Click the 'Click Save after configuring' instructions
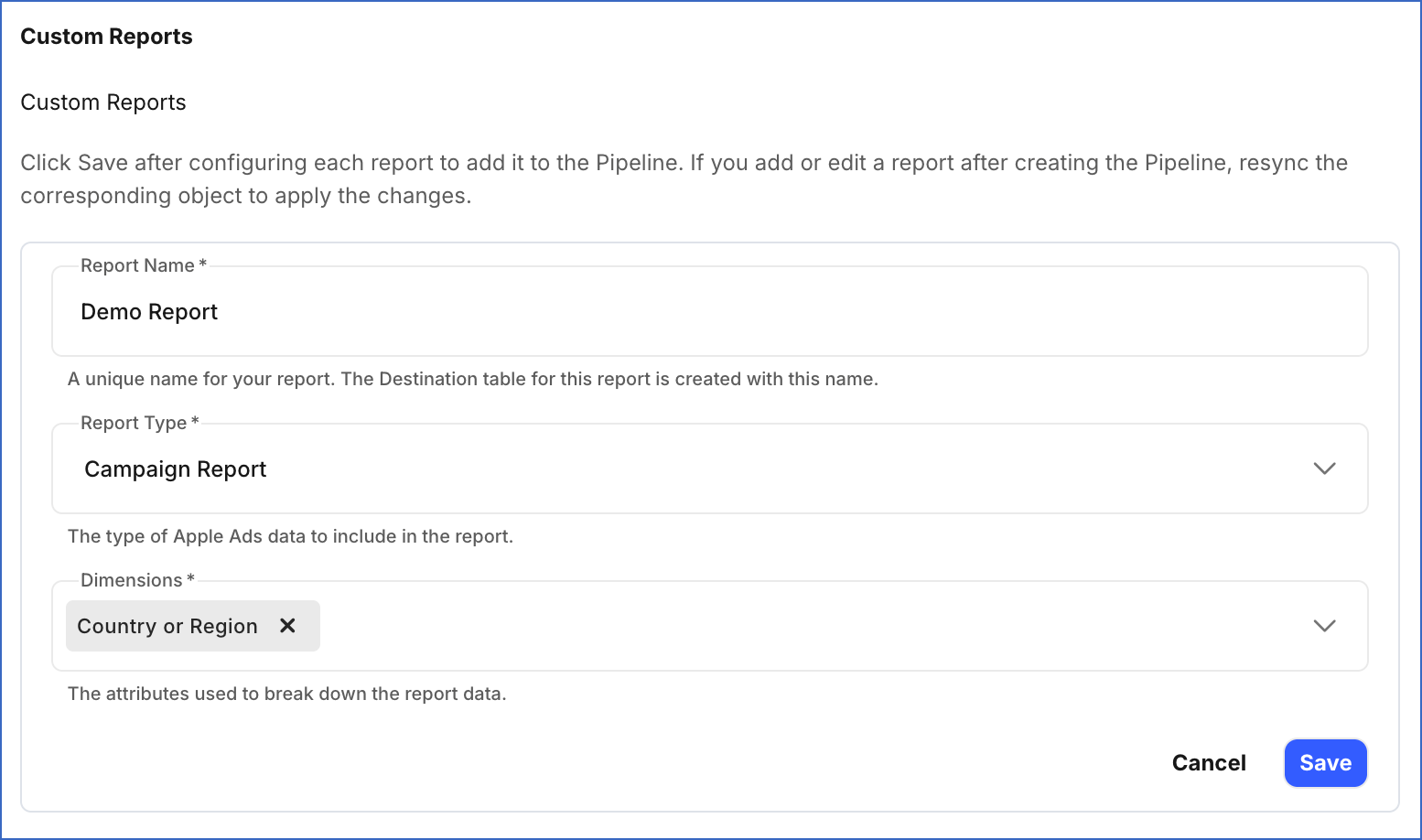Screen dimensions: 1422x840 coord(684,179)
